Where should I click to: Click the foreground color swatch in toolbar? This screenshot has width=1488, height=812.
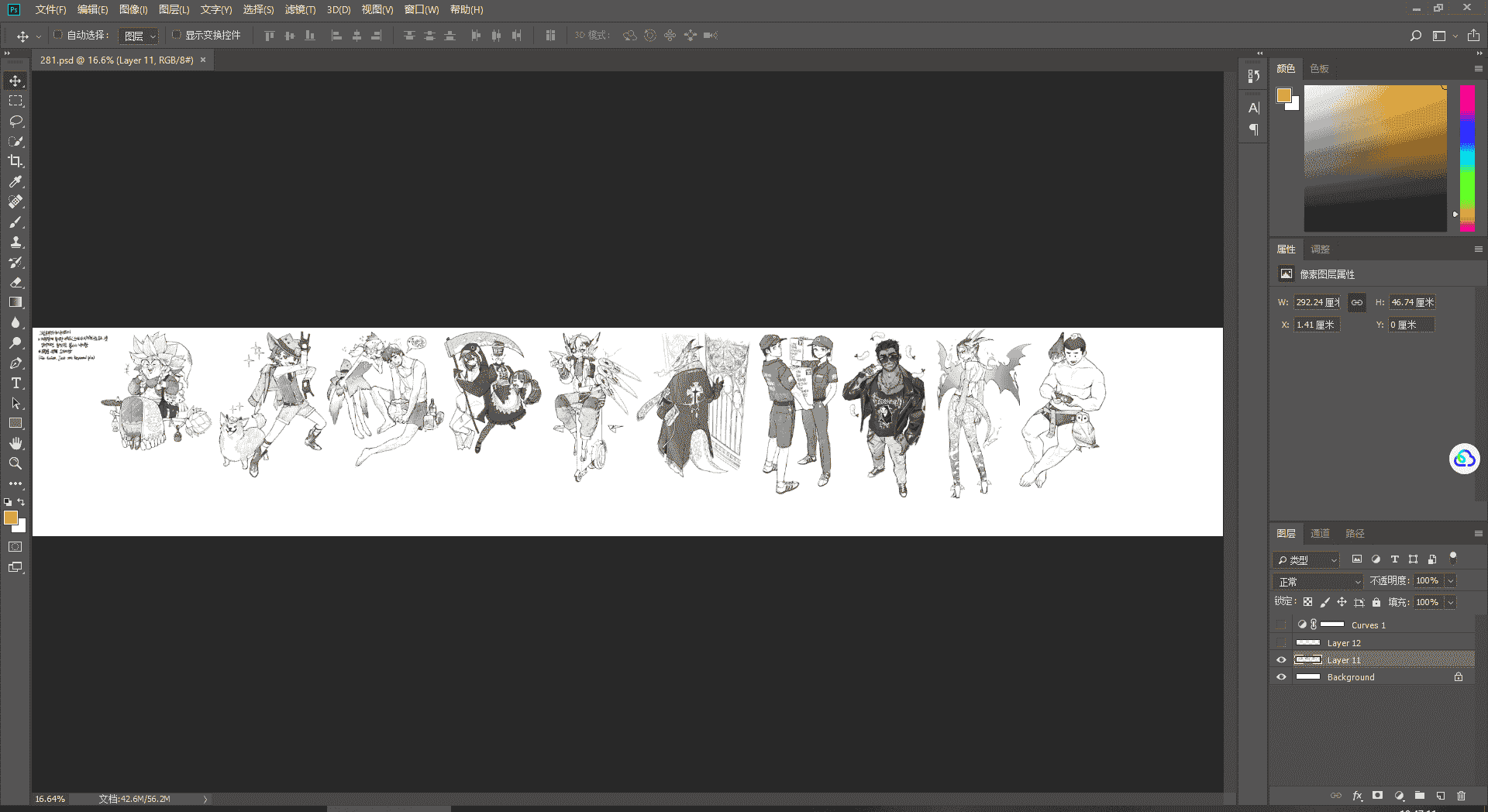11,518
